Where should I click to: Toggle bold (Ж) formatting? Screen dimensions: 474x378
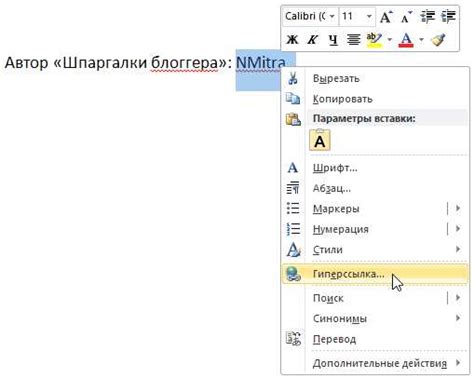coord(292,40)
